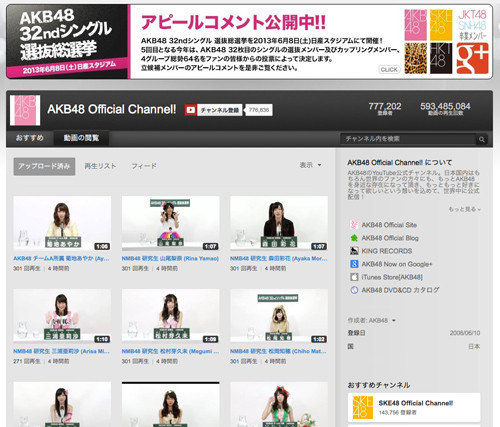Focus the チャンネル内を検索 field
Image resolution: width=500 pixels, height=427 pixels.
coord(409,139)
